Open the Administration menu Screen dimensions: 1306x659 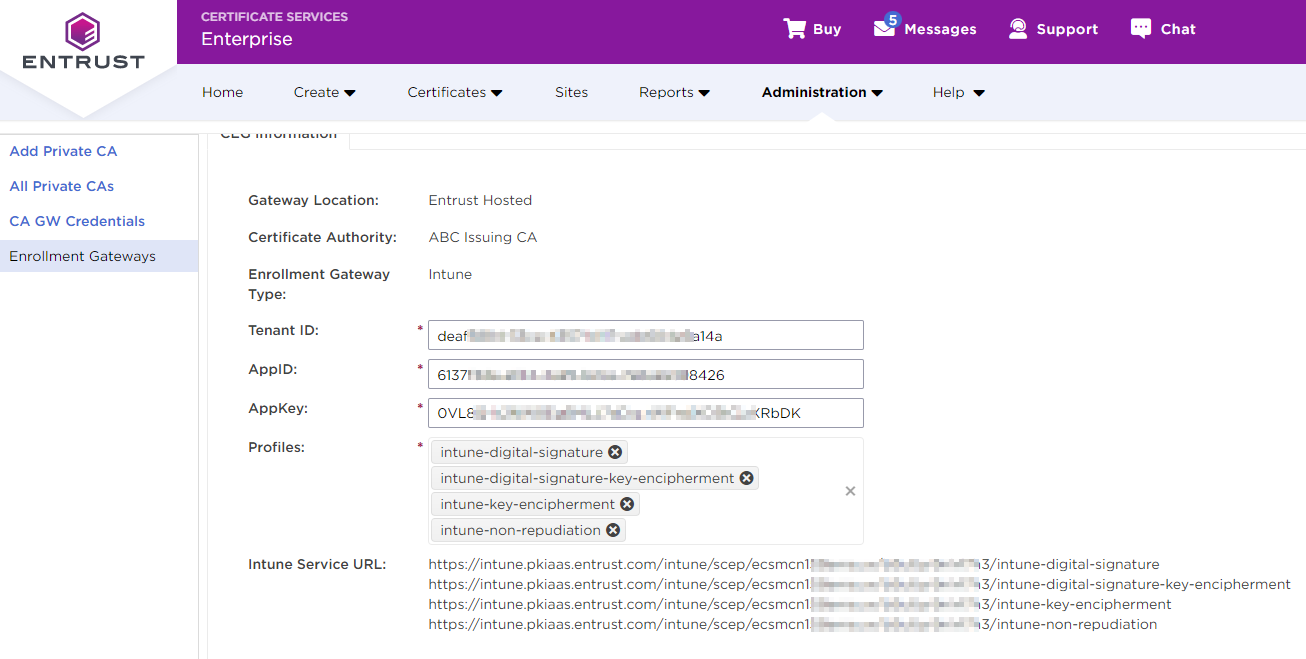click(821, 92)
